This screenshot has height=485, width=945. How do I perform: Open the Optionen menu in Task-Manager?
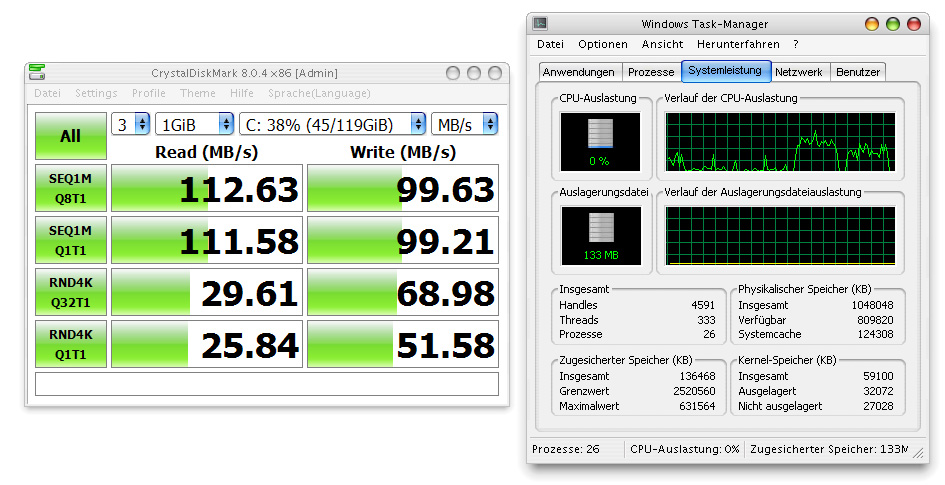pyautogui.click(x=603, y=44)
